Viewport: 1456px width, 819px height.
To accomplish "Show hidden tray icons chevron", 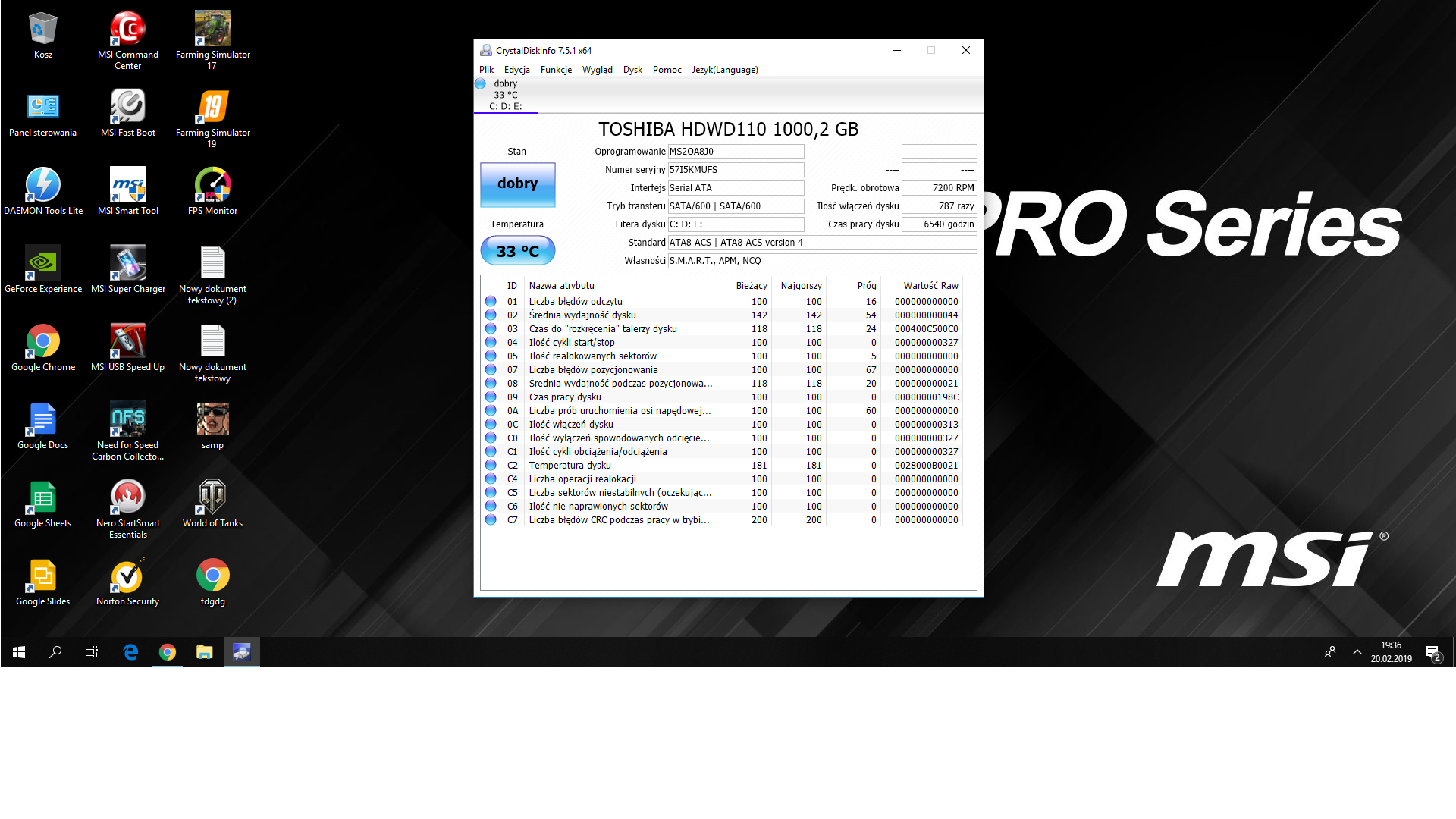I will coord(1357,652).
